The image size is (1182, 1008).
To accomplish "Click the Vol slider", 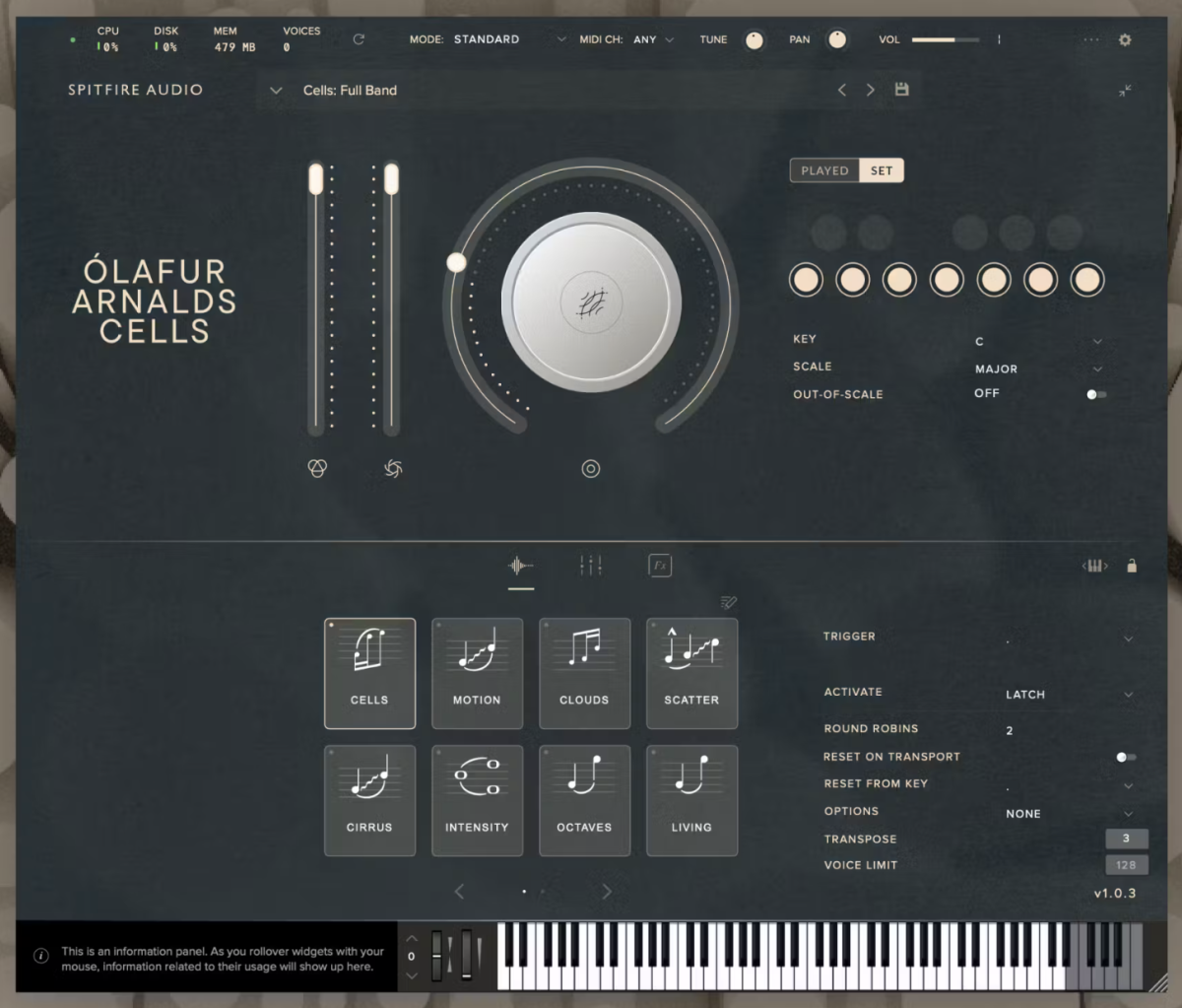I will pyautogui.click(x=946, y=39).
